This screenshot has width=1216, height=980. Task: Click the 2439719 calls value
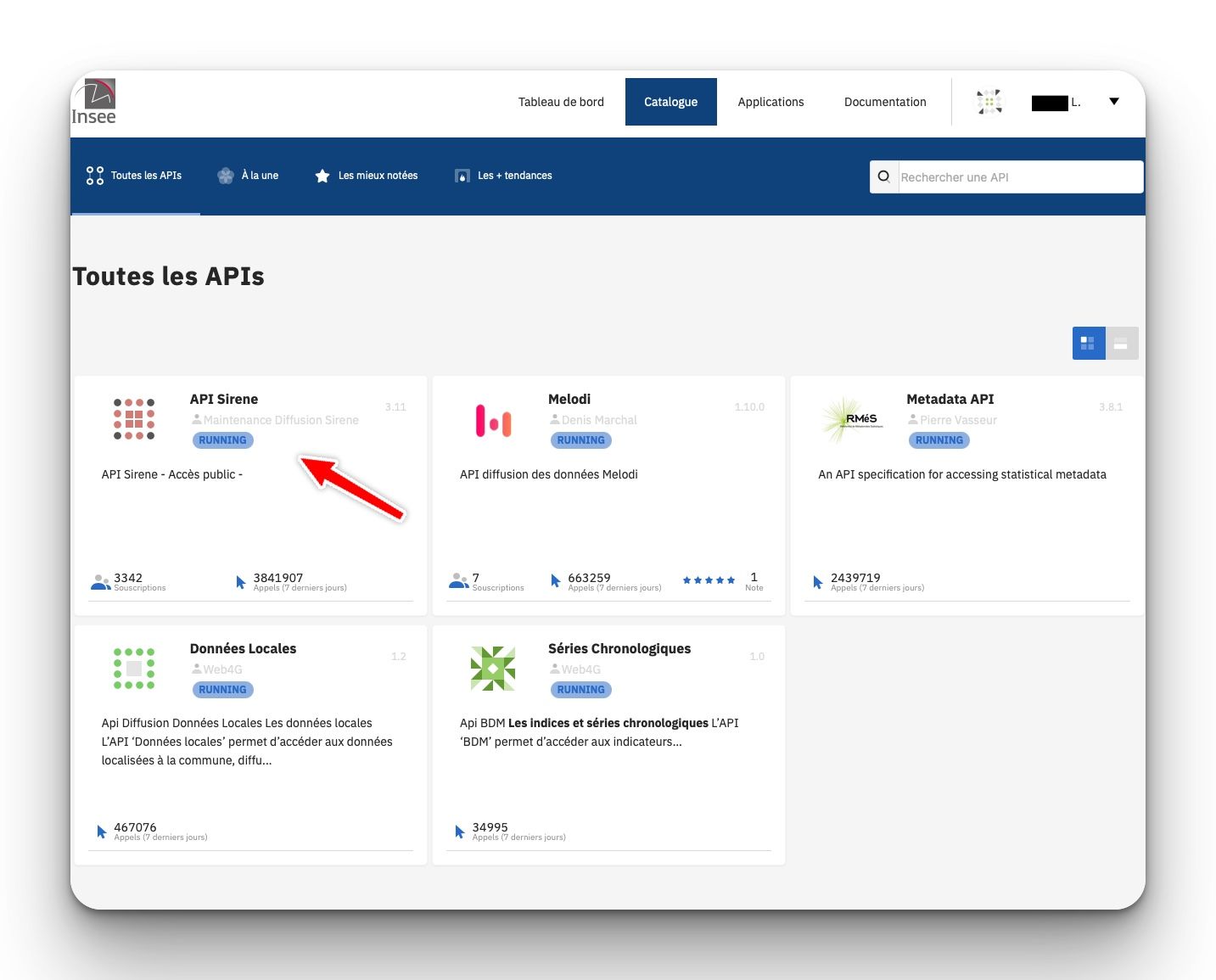(x=855, y=578)
